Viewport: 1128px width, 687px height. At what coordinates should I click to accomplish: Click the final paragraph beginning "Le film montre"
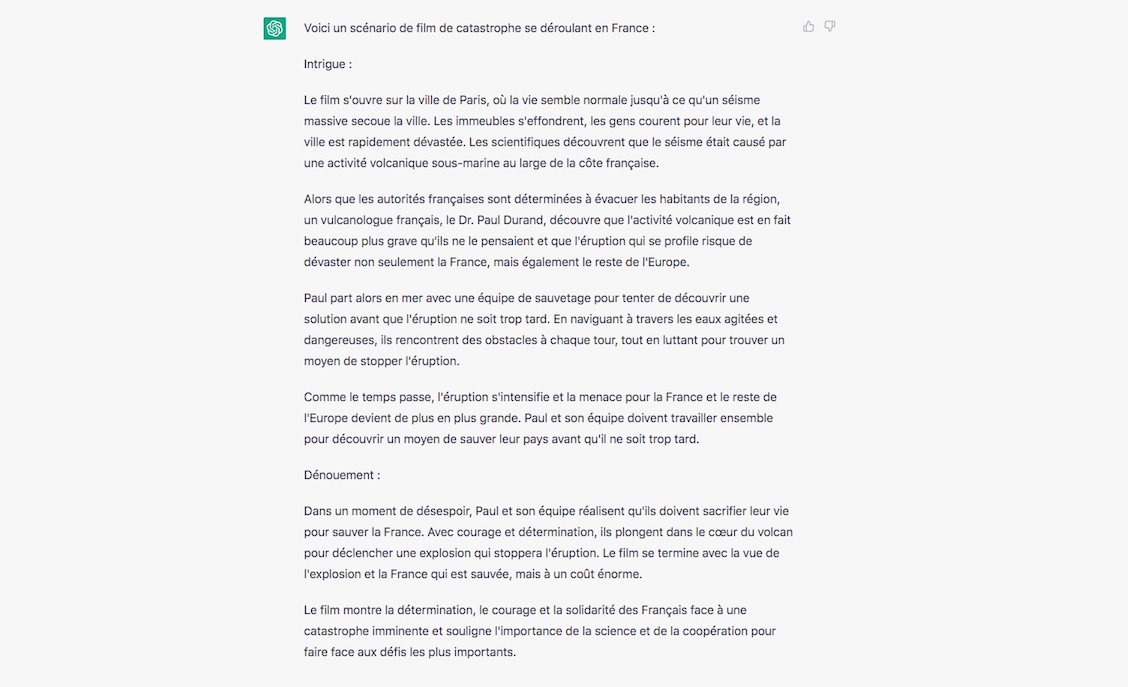540,631
